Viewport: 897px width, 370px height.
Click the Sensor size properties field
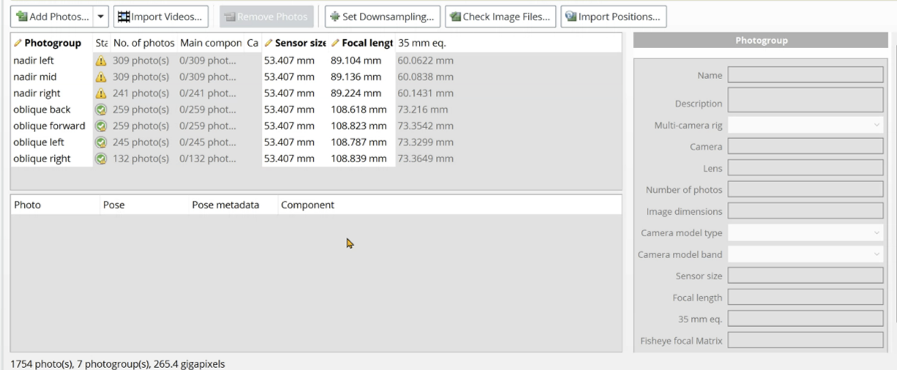(805, 276)
